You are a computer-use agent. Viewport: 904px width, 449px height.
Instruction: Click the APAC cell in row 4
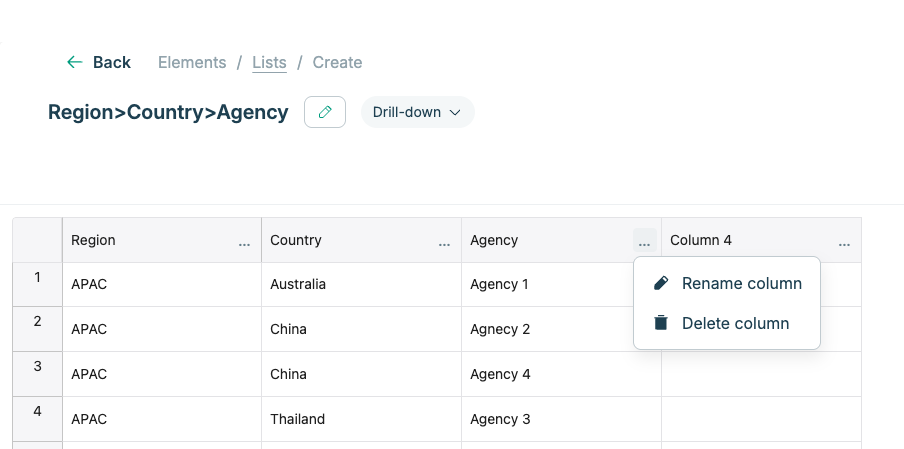[x=162, y=419]
